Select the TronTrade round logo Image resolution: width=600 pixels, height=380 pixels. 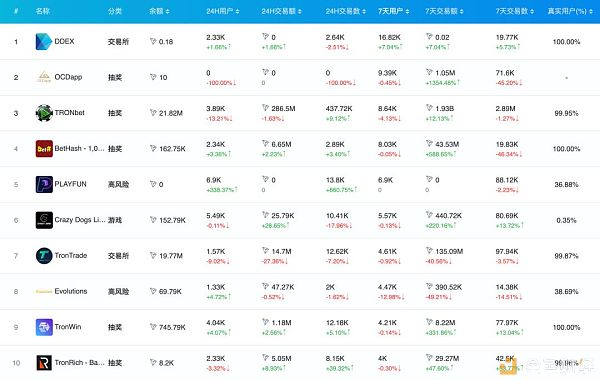pos(44,256)
